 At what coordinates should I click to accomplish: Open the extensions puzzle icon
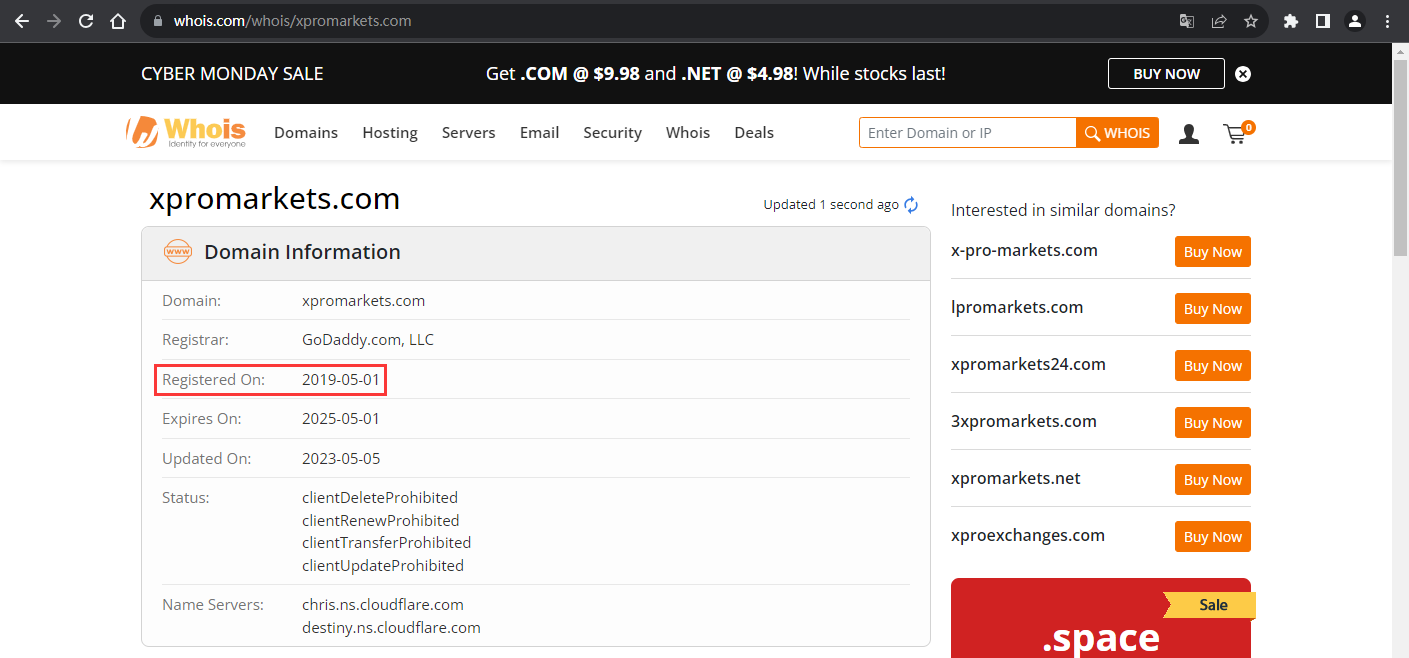click(1291, 21)
